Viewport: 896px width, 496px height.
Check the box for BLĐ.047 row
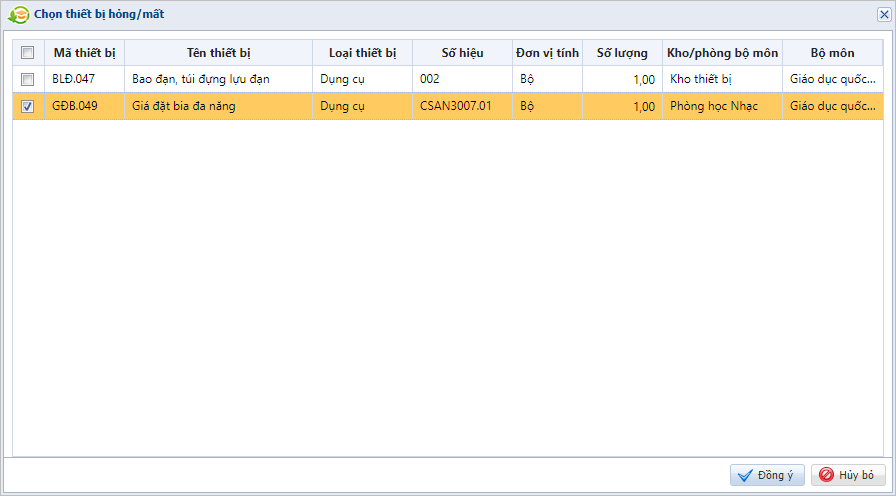point(27,79)
